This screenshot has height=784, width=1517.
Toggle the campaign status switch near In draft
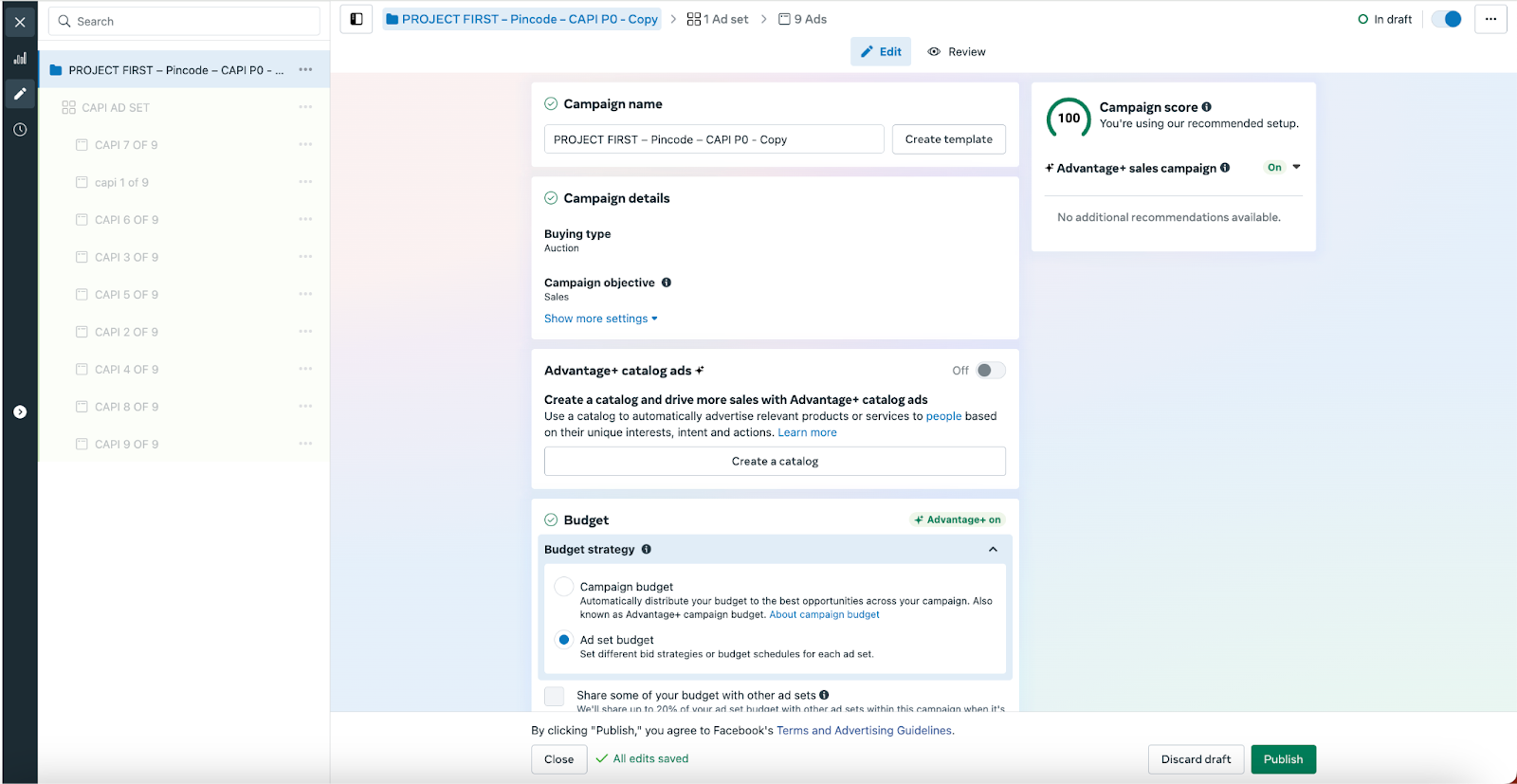click(x=1446, y=19)
